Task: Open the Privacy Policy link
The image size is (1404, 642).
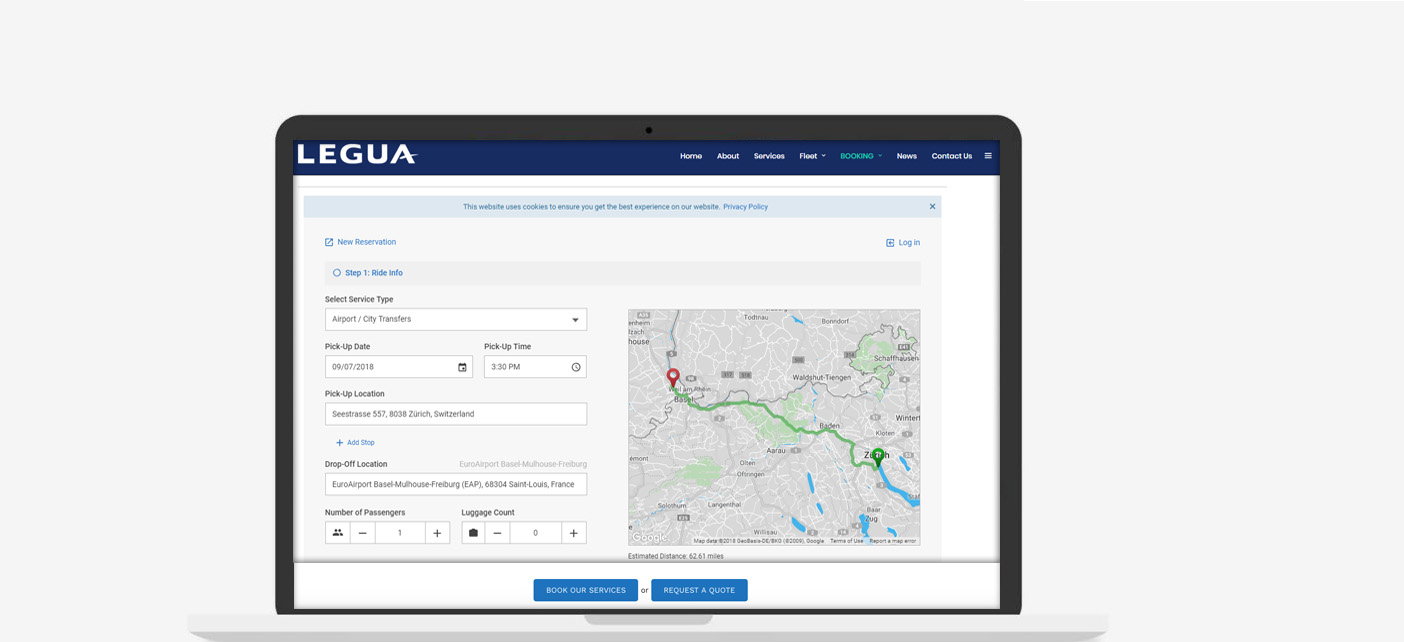Action: 746,207
